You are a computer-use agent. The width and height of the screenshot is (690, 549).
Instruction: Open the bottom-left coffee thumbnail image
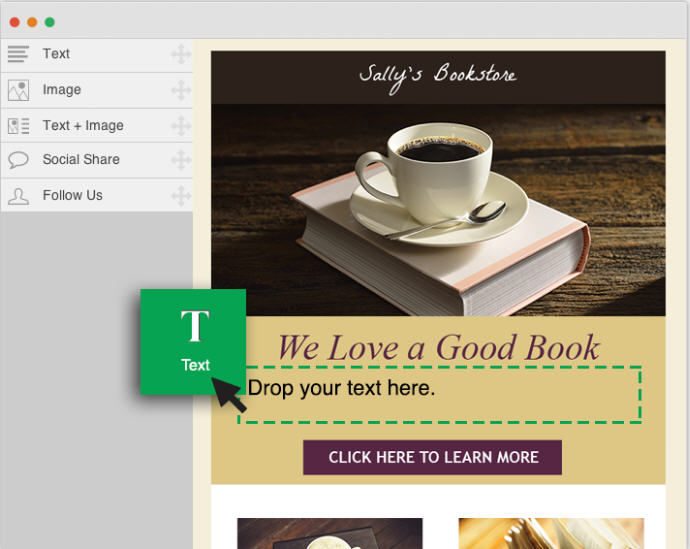[329, 533]
